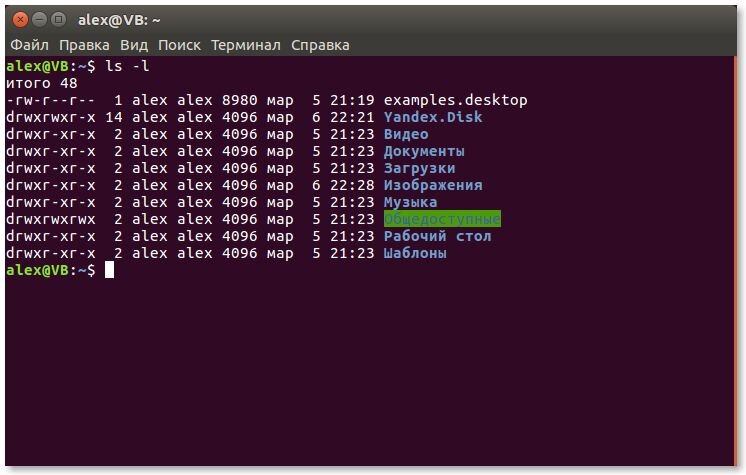Viewport: 746px width, 475px height.
Task: Open the Терминал menu
Action: pyautogui.click(x=246, y=45)
